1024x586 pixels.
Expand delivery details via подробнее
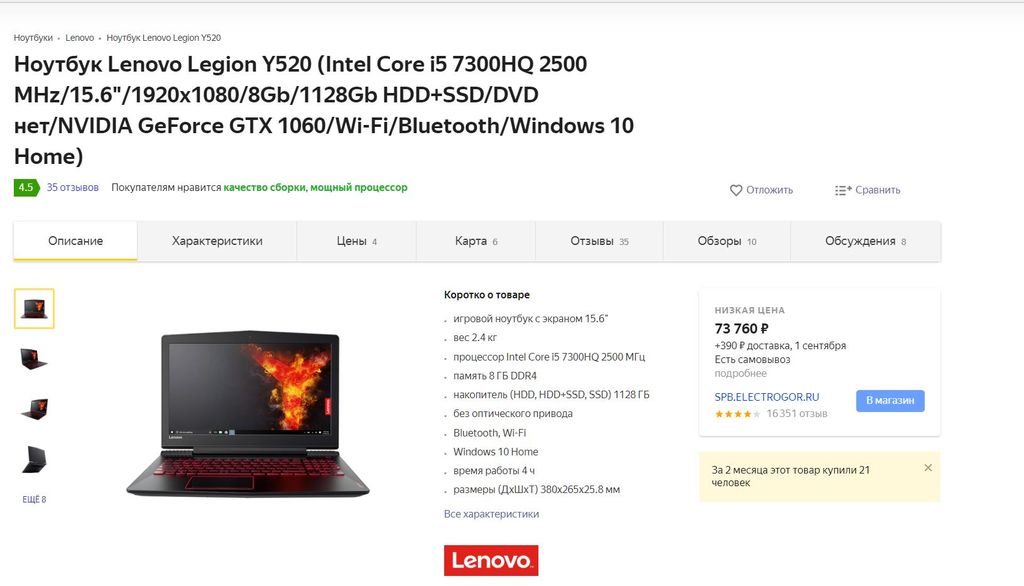click(x=741, y=374)
